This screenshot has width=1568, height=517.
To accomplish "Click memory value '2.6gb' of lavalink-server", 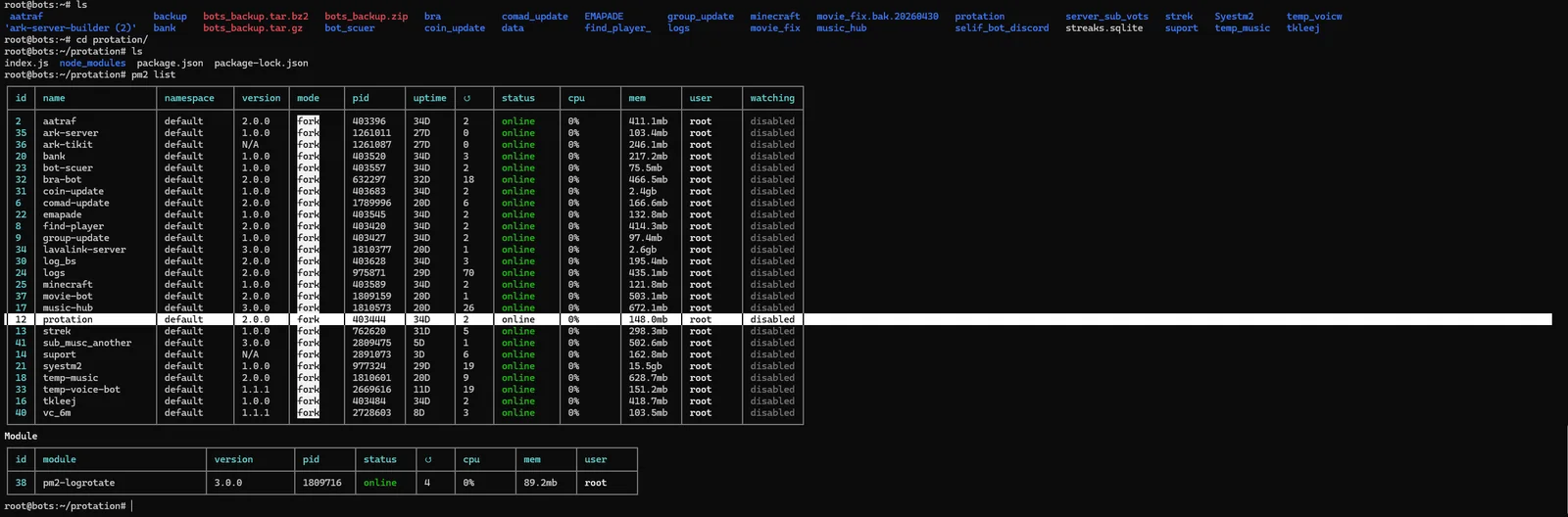I will pyautogui.click(x=642, y=250).
